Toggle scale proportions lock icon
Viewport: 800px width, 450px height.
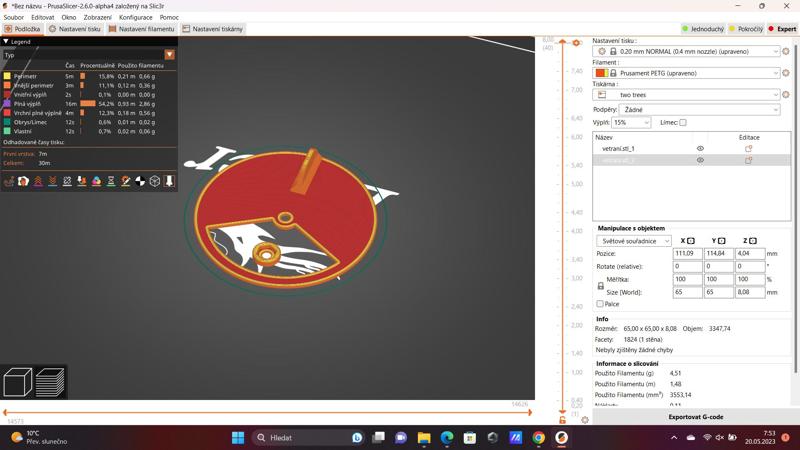pyautogui.click(x=601, y=286)
